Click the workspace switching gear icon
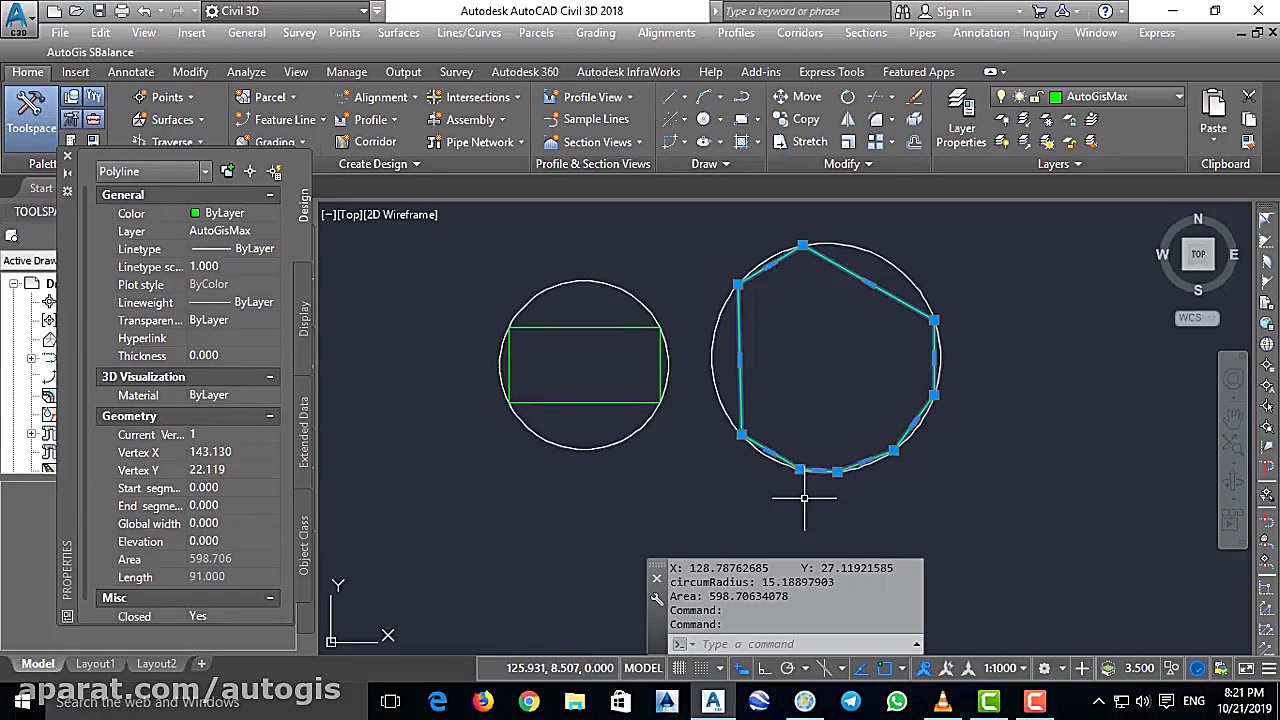The image size is (1280, 720). click(1044, 668)
